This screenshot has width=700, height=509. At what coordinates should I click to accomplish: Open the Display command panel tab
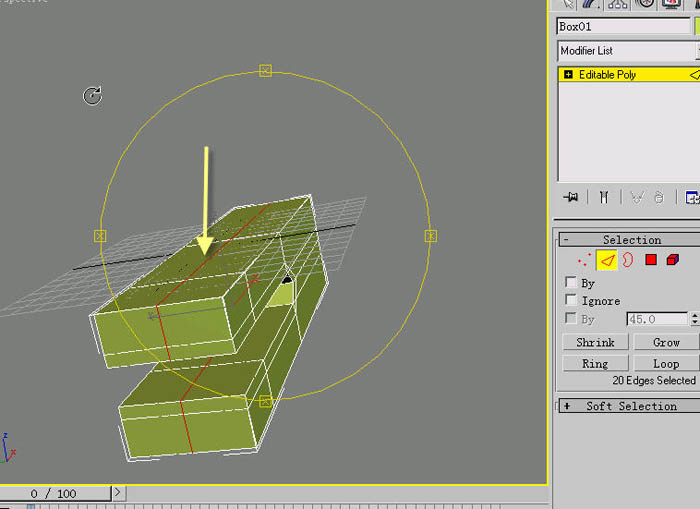point(671,4)
